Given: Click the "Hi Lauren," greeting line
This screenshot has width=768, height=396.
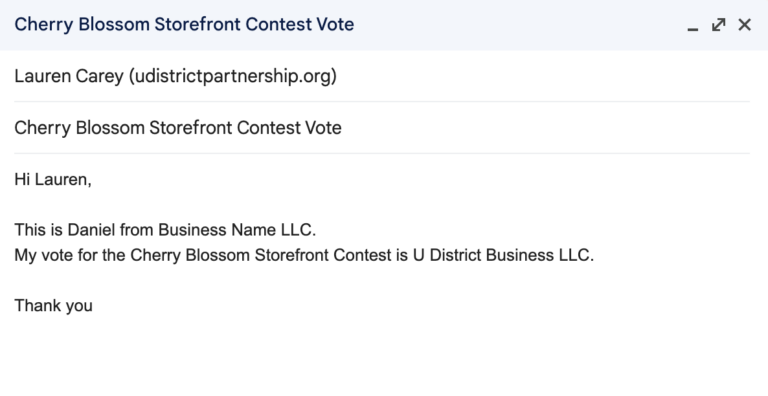Looking at the screenshot, I should pyautogui.click(x=53, y=179).
